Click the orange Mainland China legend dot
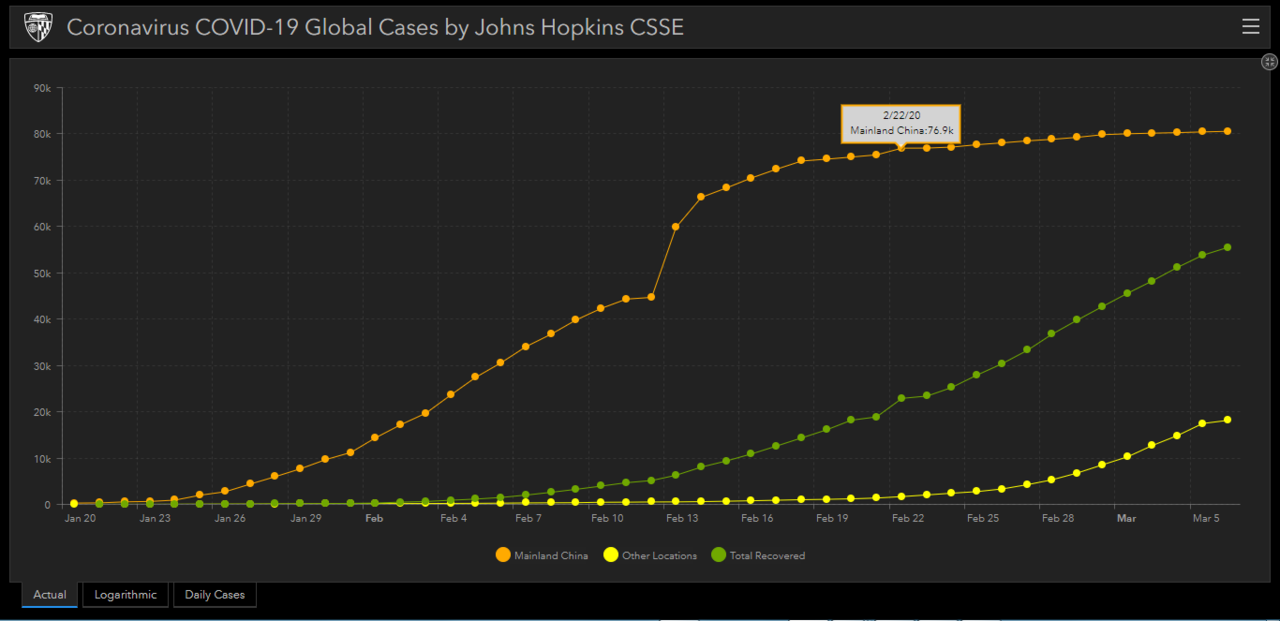 (502, 555)
